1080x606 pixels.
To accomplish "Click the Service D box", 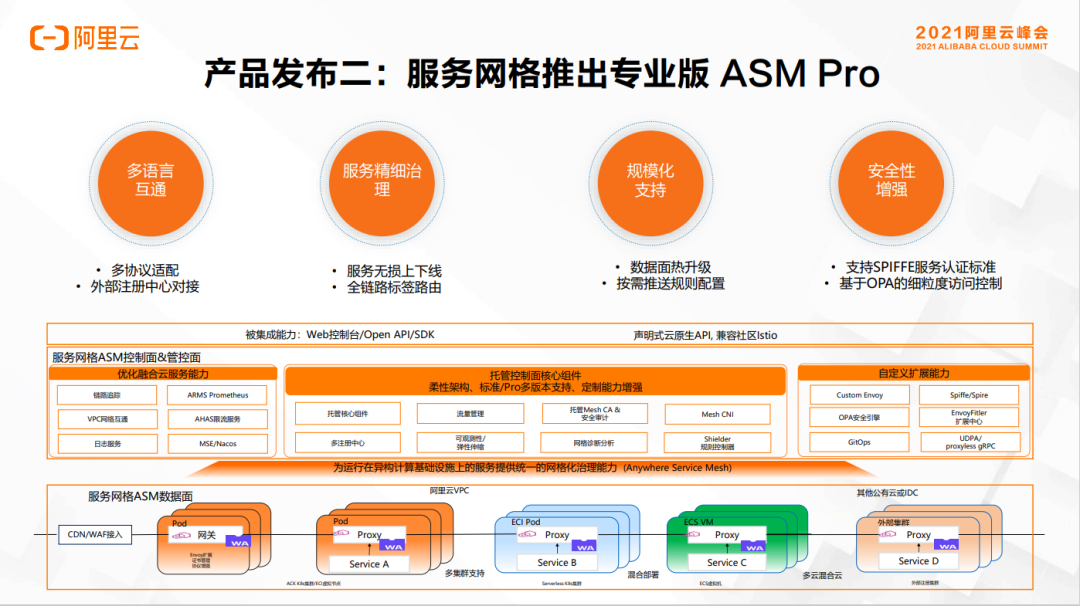I will (918, 561).
